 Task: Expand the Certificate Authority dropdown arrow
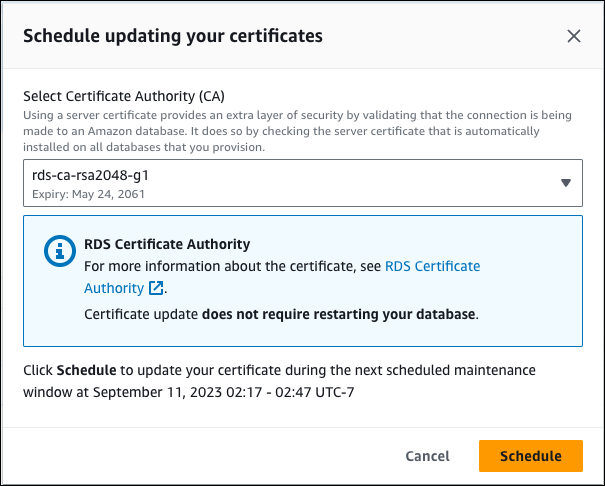565,183
